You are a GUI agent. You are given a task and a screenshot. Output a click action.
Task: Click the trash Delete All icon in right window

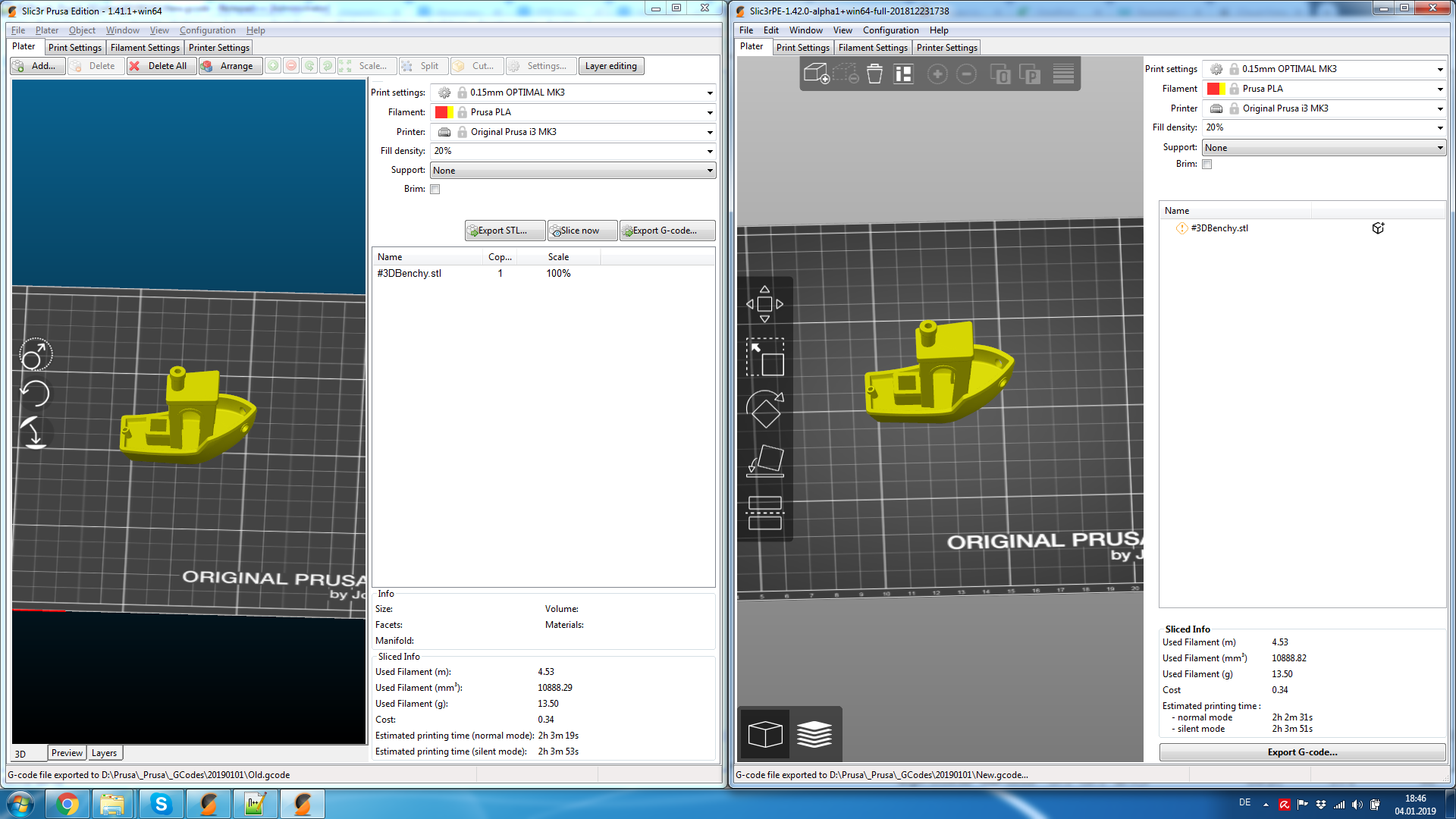874,74
